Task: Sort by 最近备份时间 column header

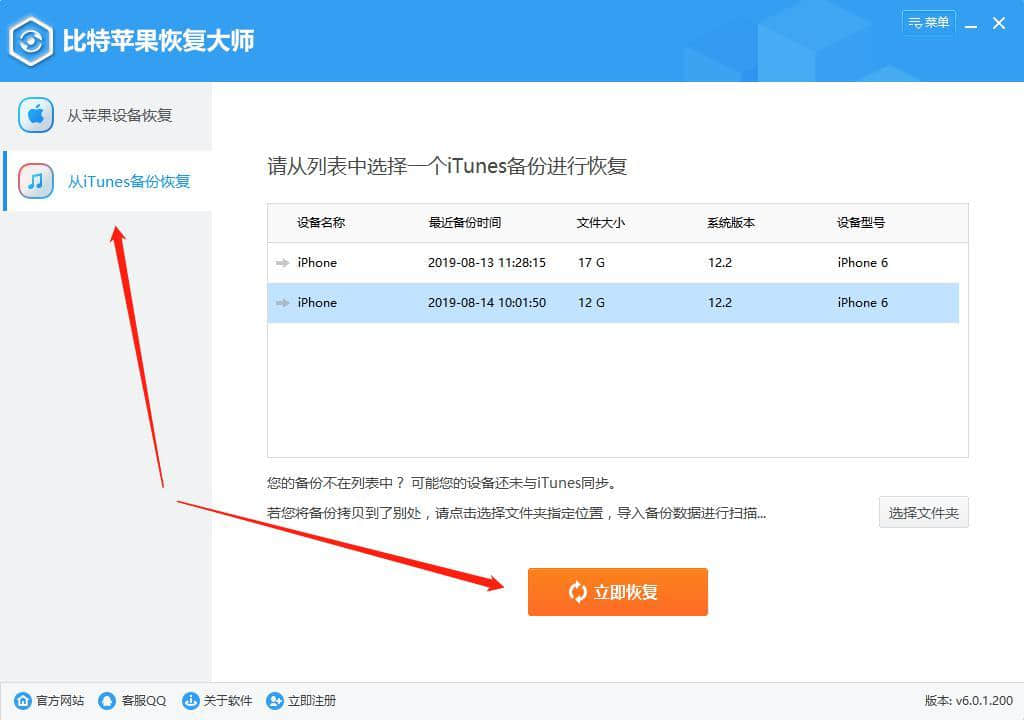Action: tap(465, 223)
